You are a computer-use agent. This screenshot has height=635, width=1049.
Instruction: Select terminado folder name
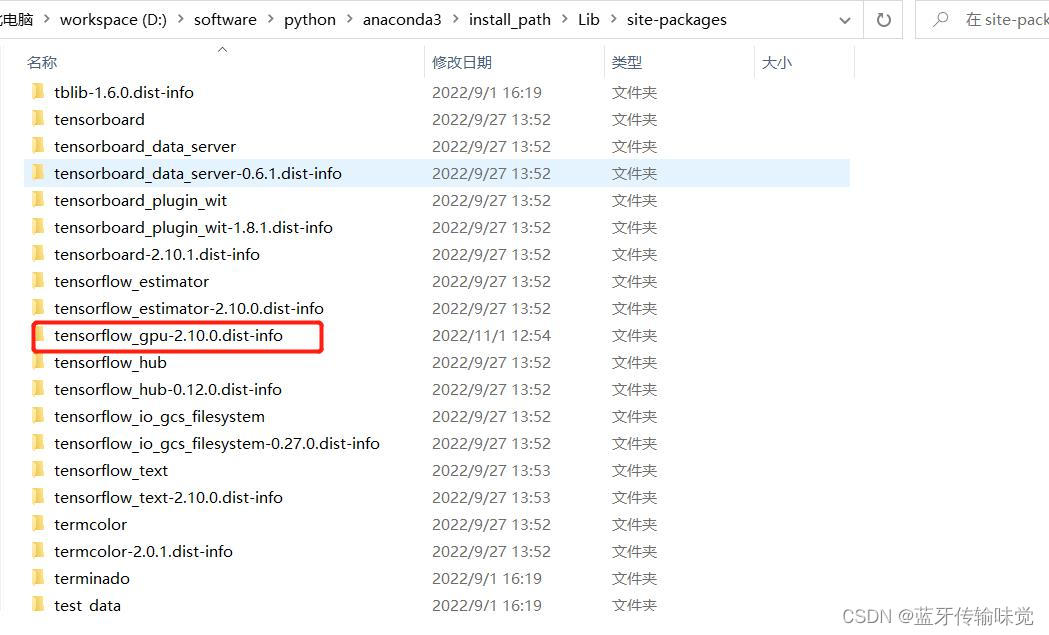[92, 579]
